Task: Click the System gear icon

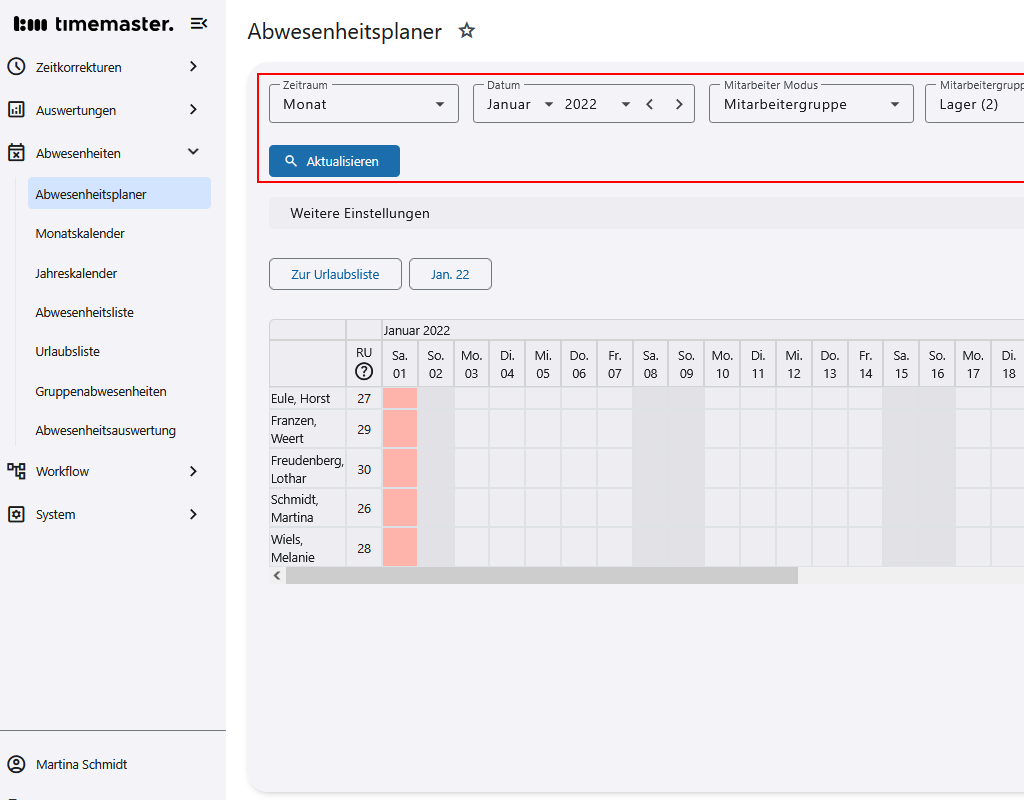Action: [x=16, y=514]
